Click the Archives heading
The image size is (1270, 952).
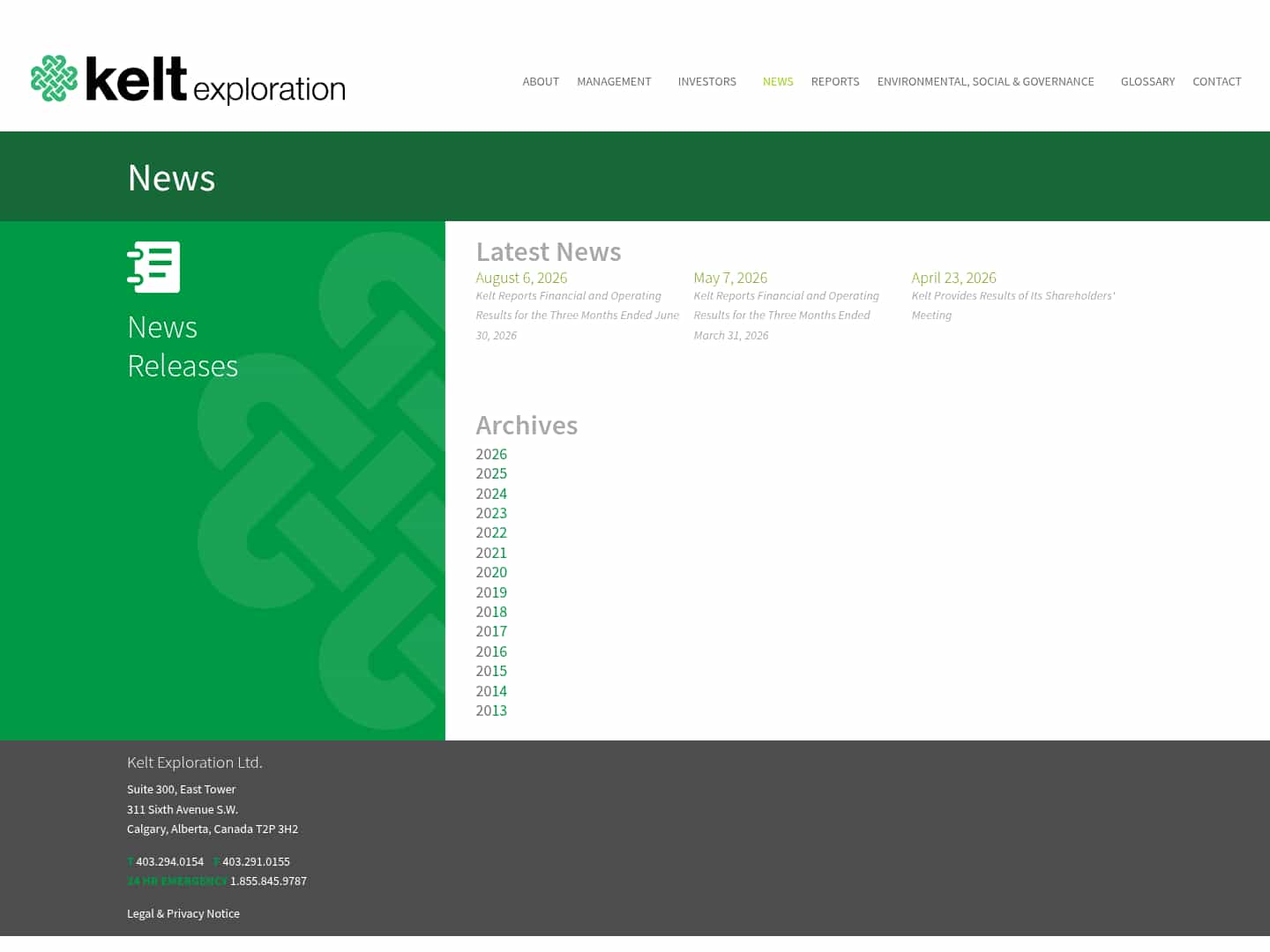pos(527,425)
